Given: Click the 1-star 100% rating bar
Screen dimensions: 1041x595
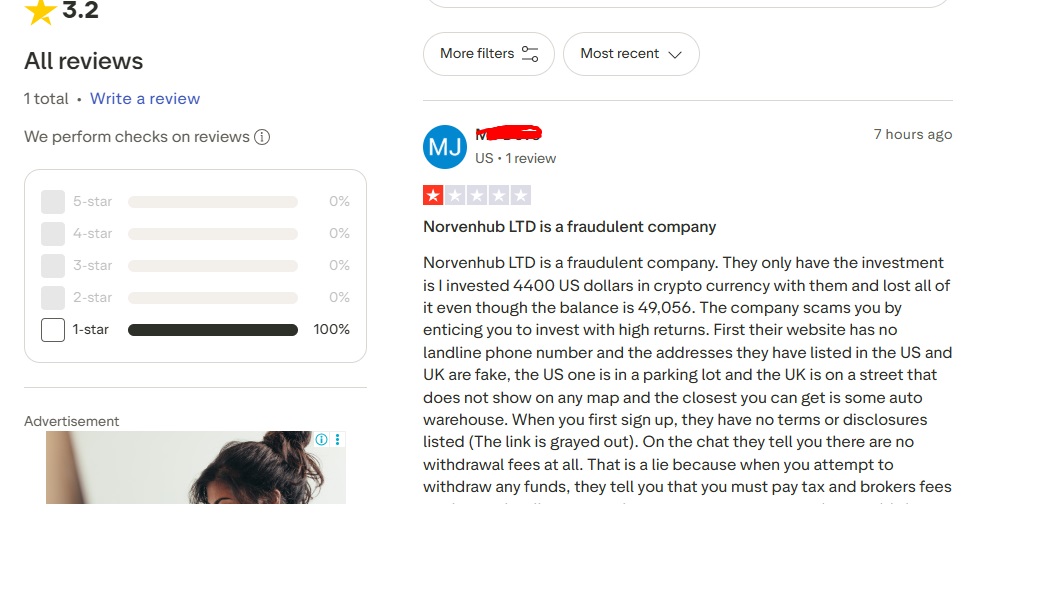Looking at the screenshot, I should click(x=213, y=330).
